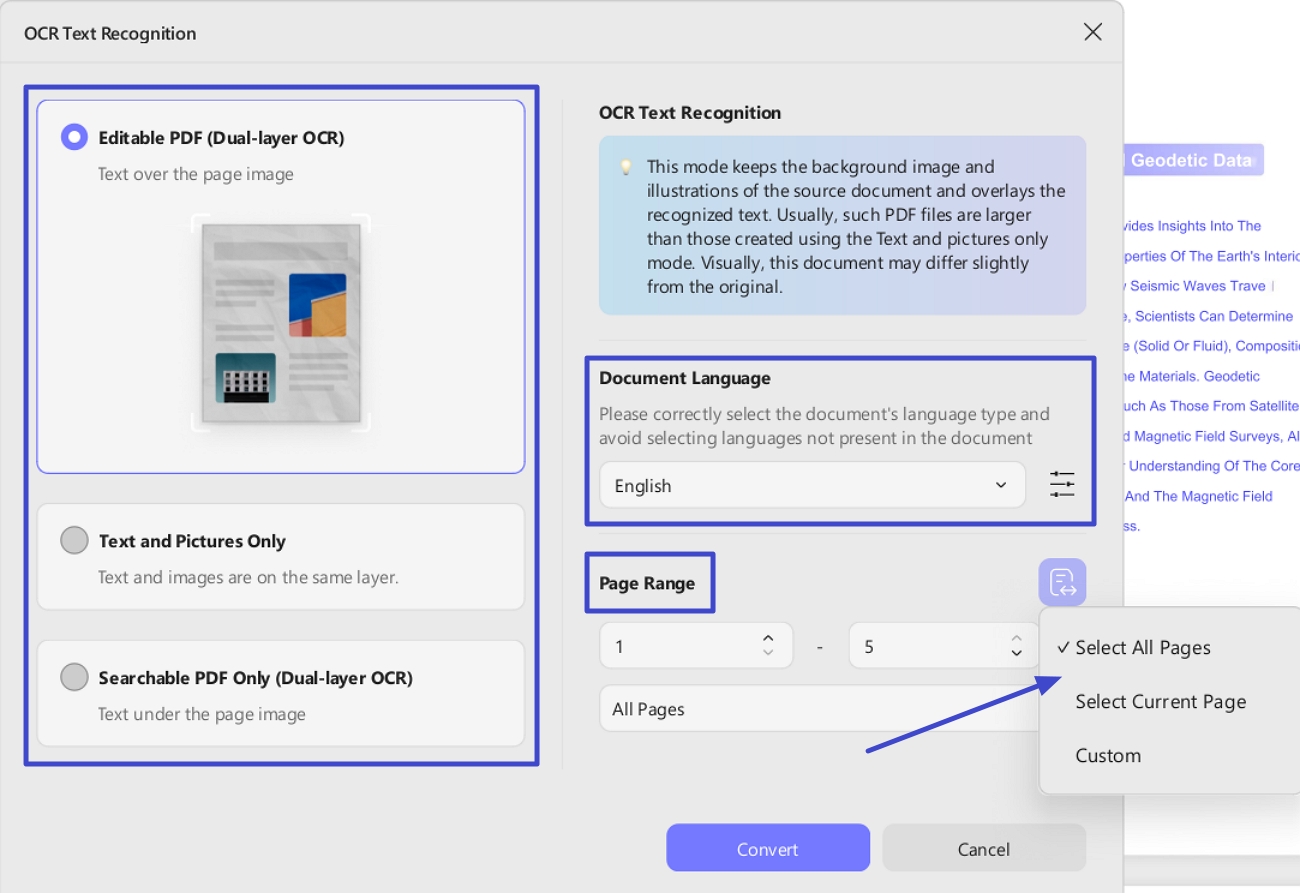Increase the starting page with the up arrow

[x=768, y=637]
